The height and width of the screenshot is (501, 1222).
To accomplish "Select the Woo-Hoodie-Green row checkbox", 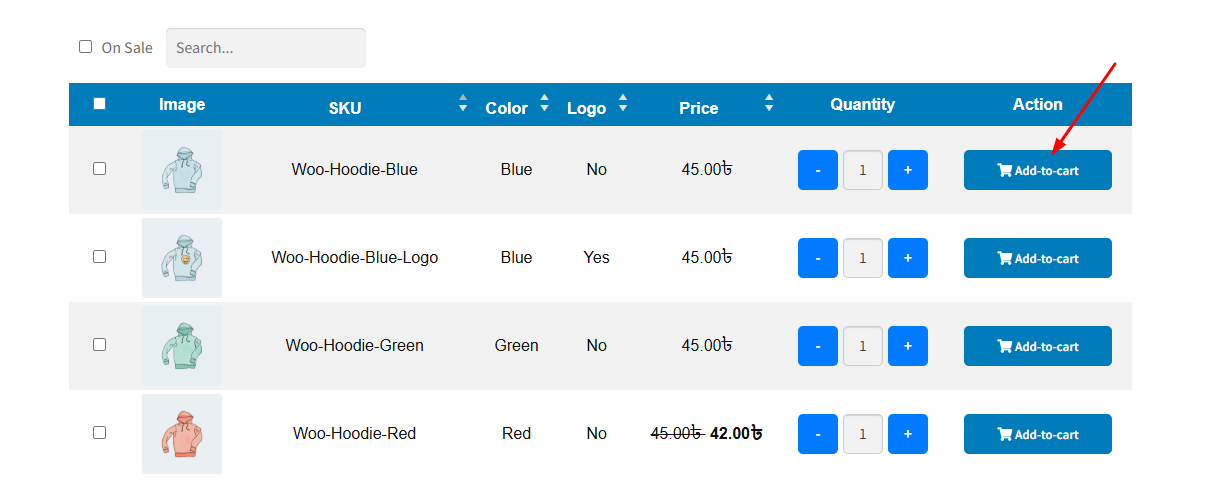I will click(99, 345).
